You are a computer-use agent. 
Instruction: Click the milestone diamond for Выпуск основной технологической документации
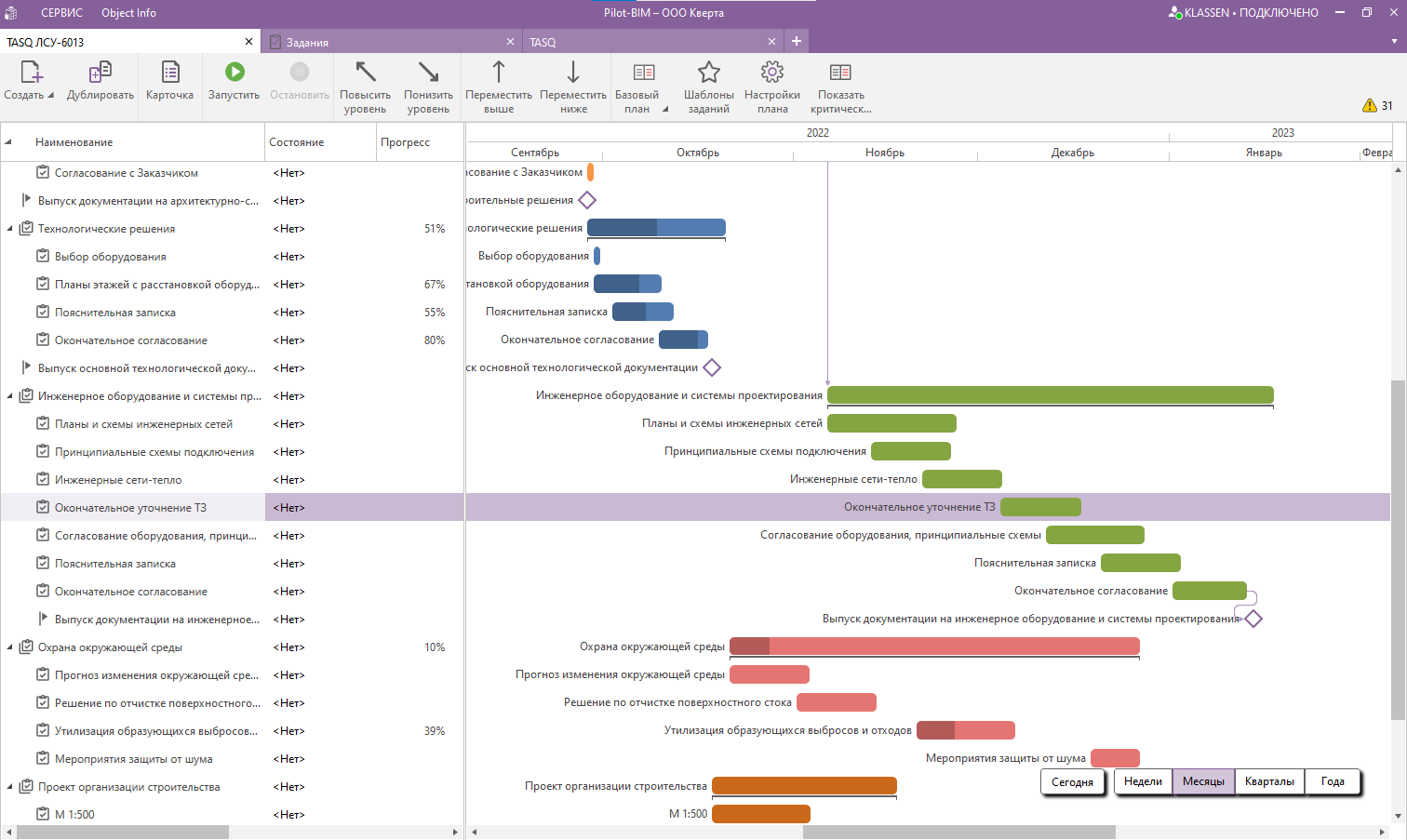tap(712, 367)
